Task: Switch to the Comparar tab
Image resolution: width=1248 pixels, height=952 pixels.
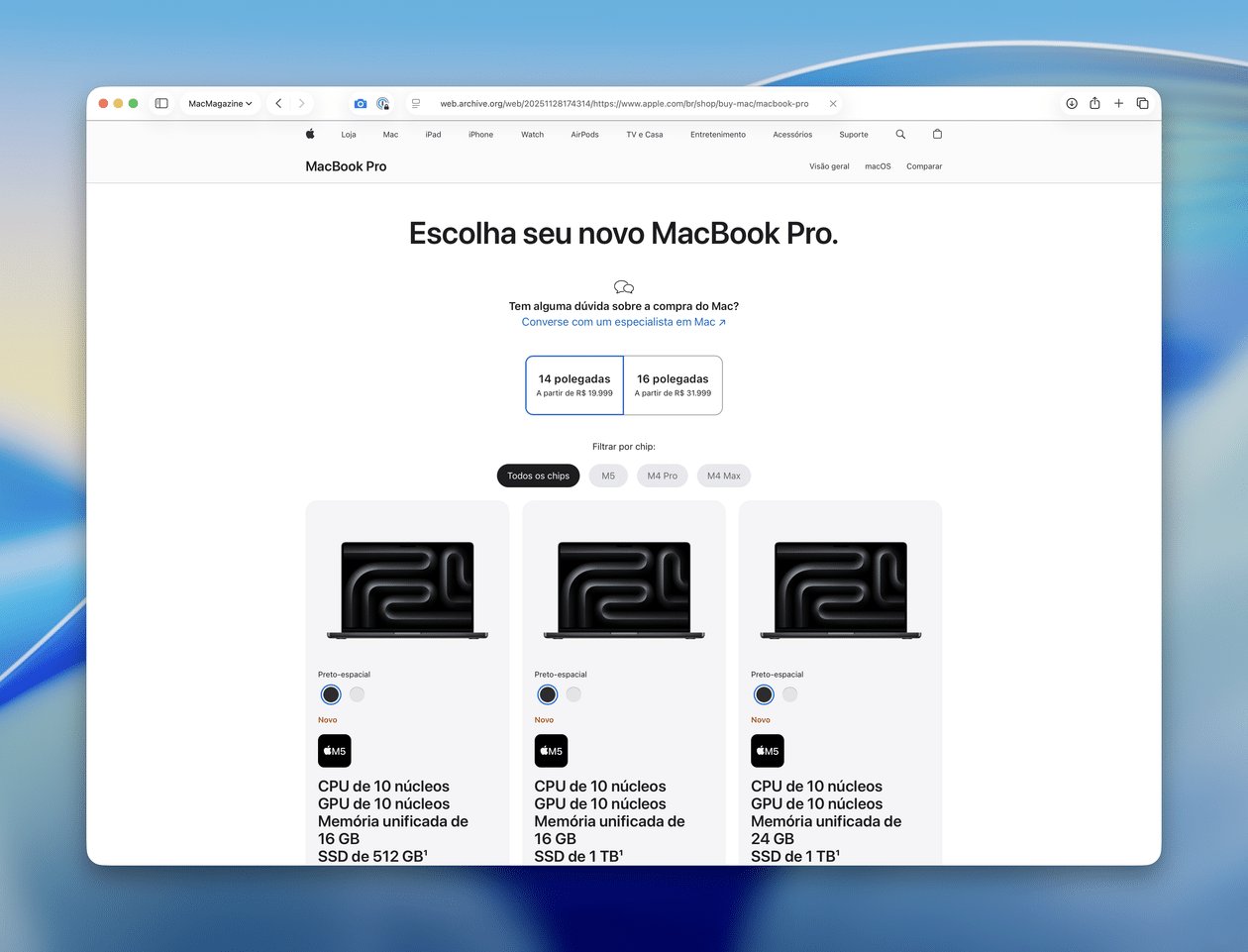Action: pos(923,166)
